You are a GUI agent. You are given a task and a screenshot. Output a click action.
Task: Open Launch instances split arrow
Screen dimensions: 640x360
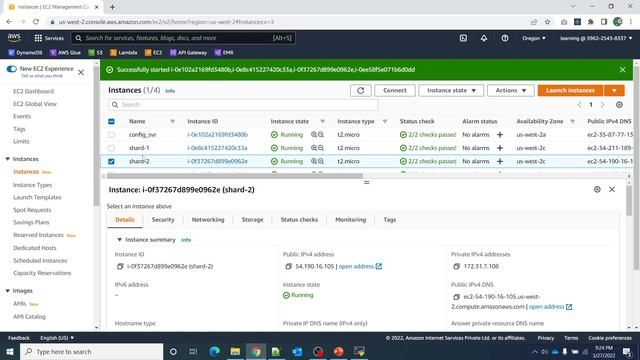pos(614,90)
